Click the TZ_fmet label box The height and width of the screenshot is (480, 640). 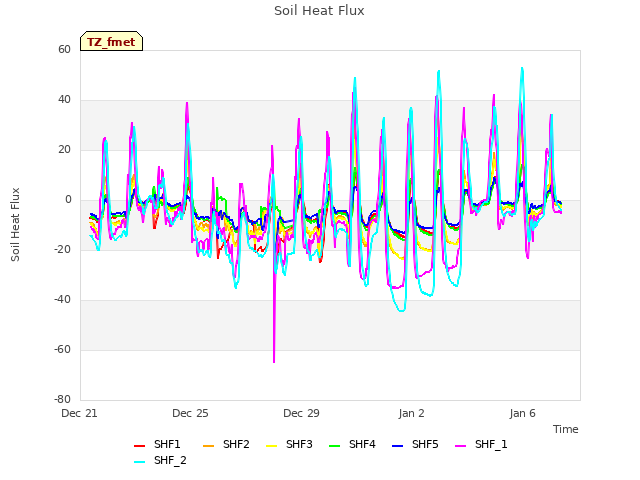[x=111, y=42]
